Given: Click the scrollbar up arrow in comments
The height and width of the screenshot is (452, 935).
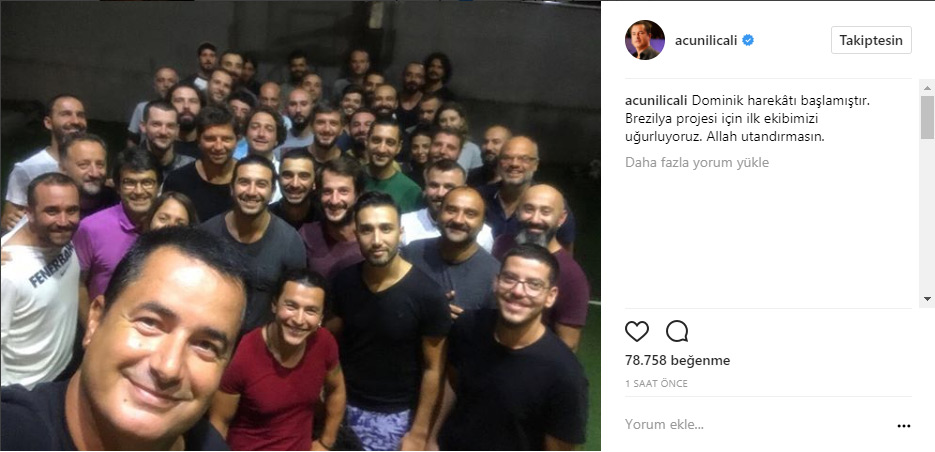Looking at the screenshot, I should tap(927, 88).
